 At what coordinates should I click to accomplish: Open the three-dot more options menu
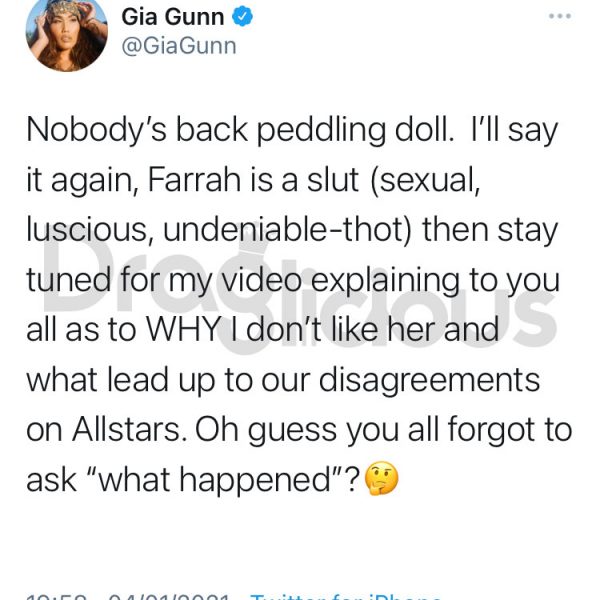pos(560,16)
